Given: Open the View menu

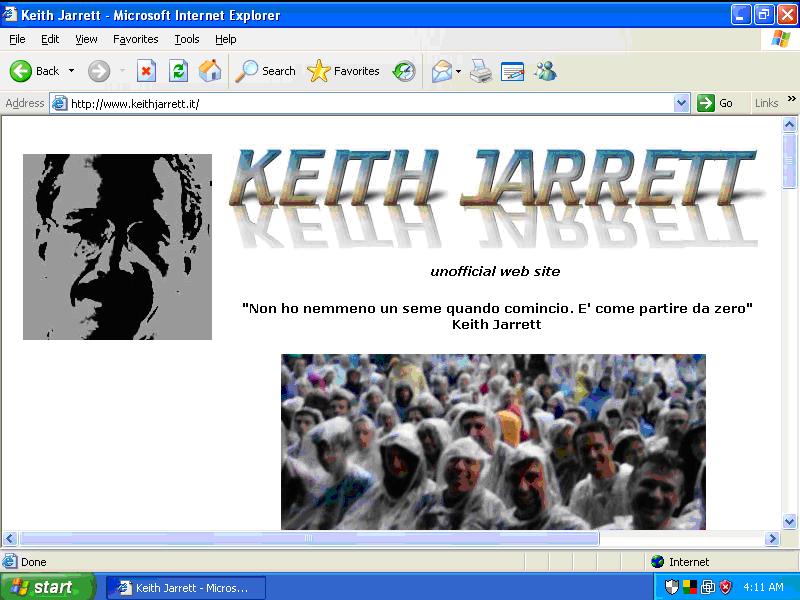Looking at the screenshot, I should 86,39.
